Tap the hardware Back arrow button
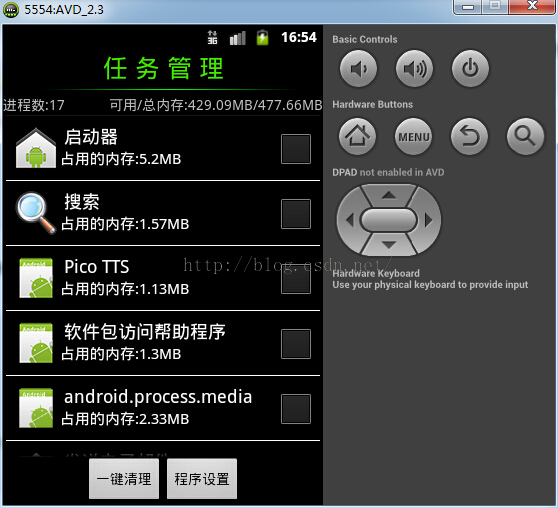This screenshot has width=558, height=508. pyautogui.click(x=469, y=136)
